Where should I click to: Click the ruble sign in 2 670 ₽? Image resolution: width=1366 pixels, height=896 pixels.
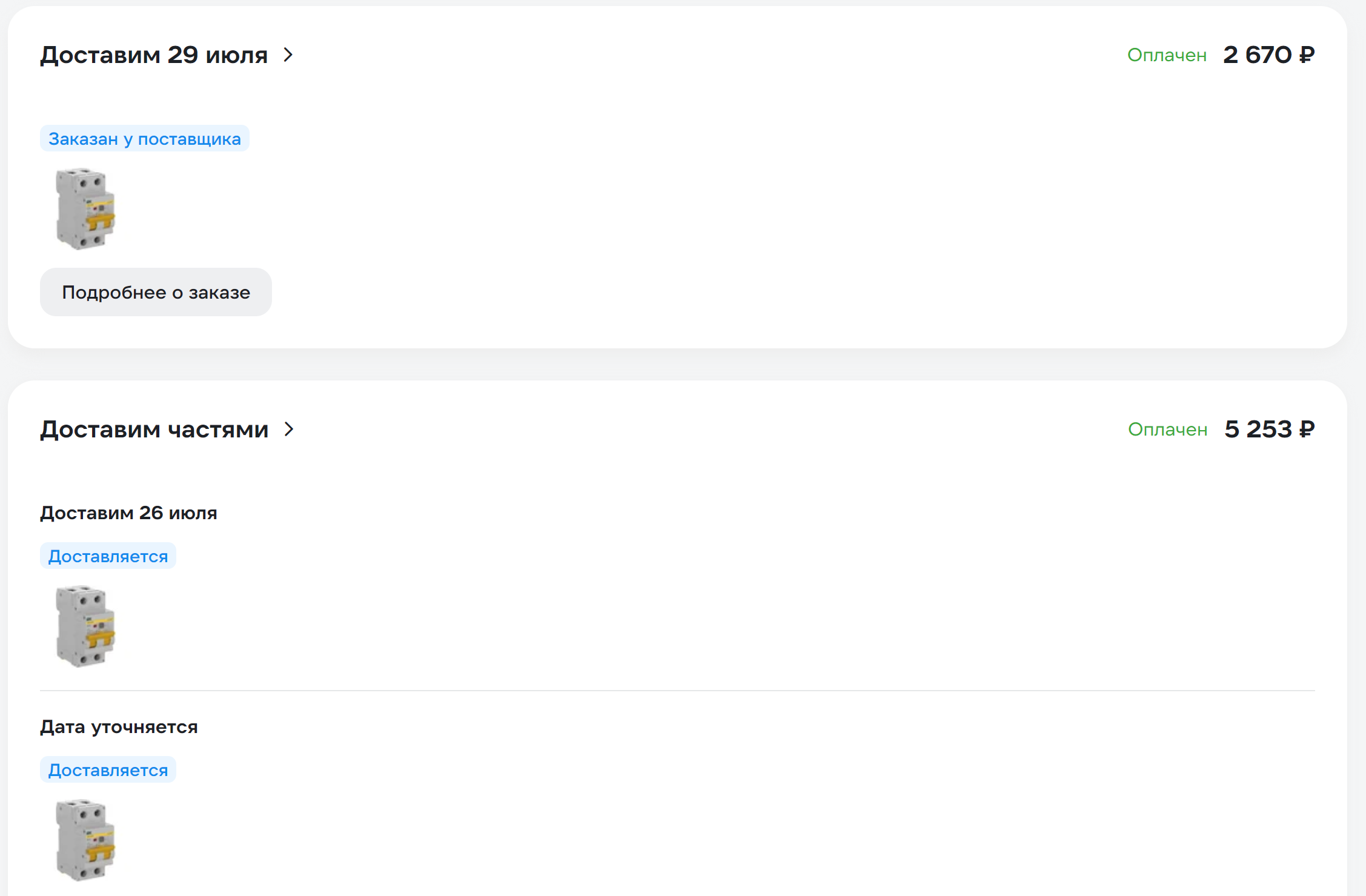click(1307, 55)
